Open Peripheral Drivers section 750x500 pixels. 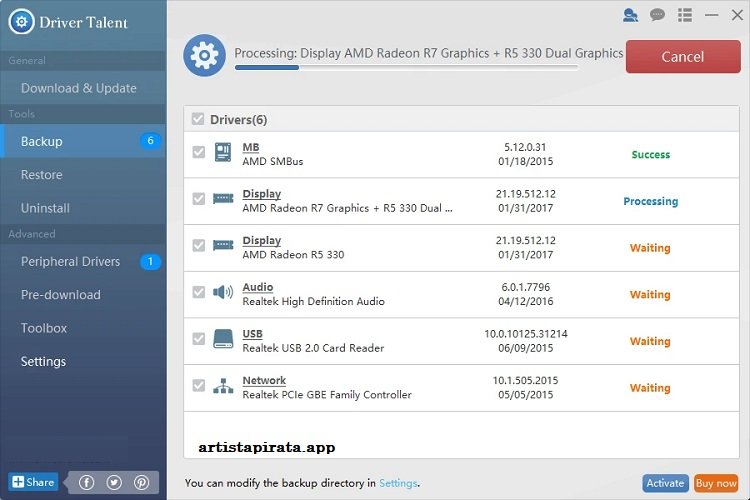pyautogui.click(x=70, y=262)
